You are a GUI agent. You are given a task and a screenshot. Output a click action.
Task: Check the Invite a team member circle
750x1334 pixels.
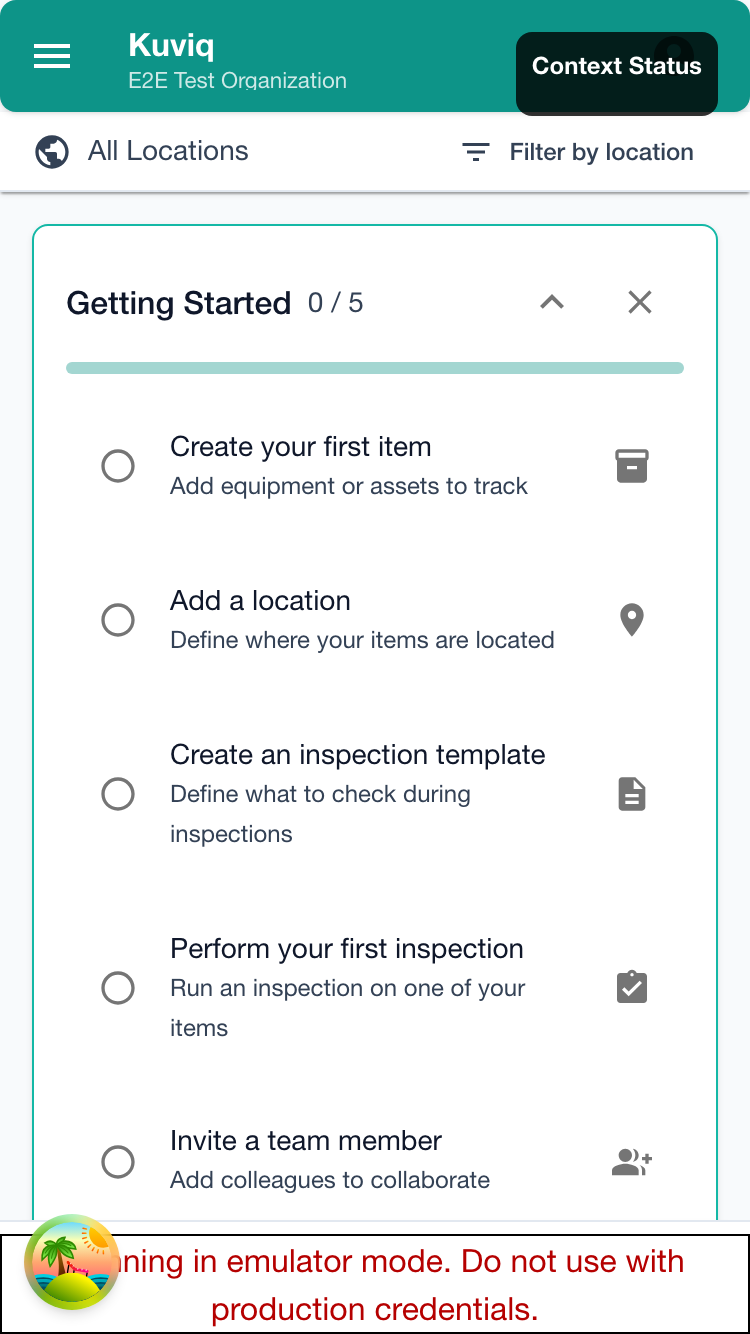(118, 1161)
